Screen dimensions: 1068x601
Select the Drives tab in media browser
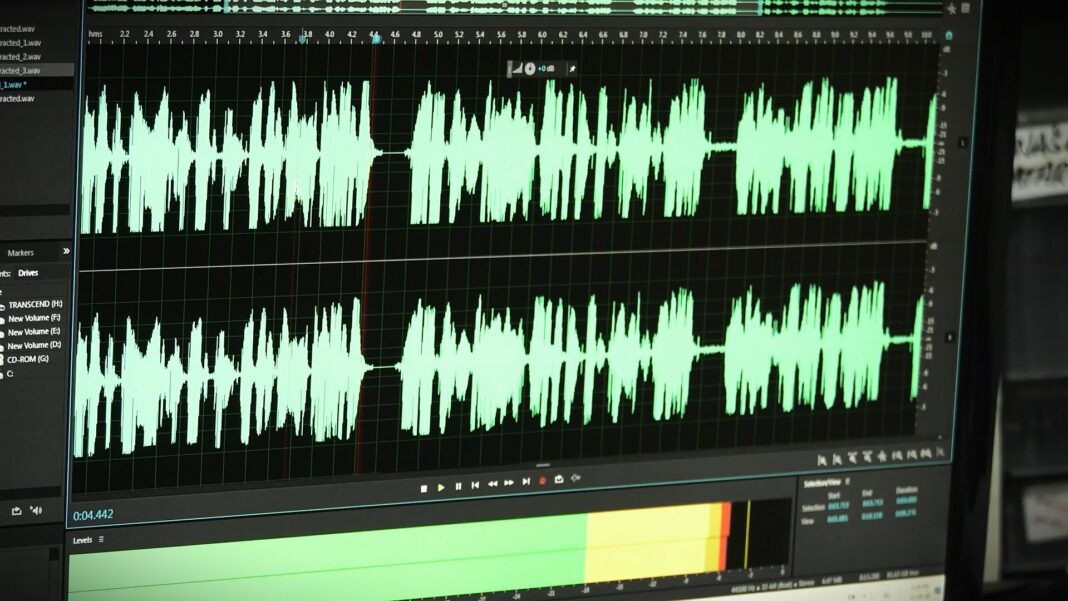tap(28, 272)
